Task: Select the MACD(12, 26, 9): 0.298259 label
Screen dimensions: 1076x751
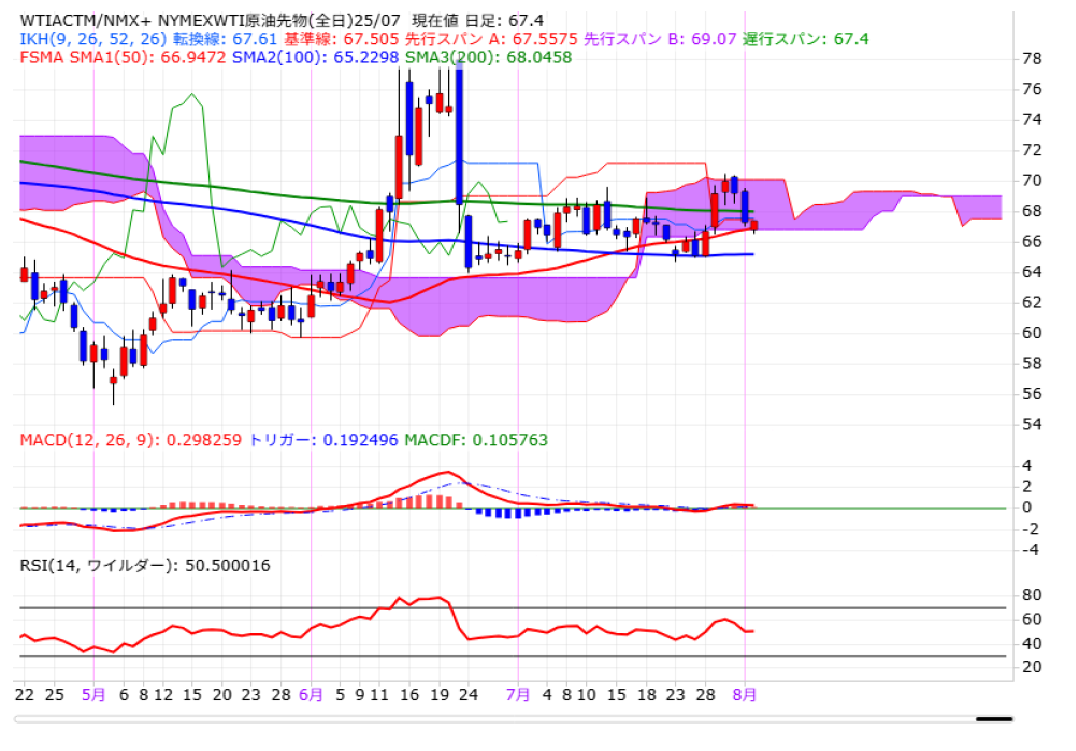Action: (x=130, y=440)
